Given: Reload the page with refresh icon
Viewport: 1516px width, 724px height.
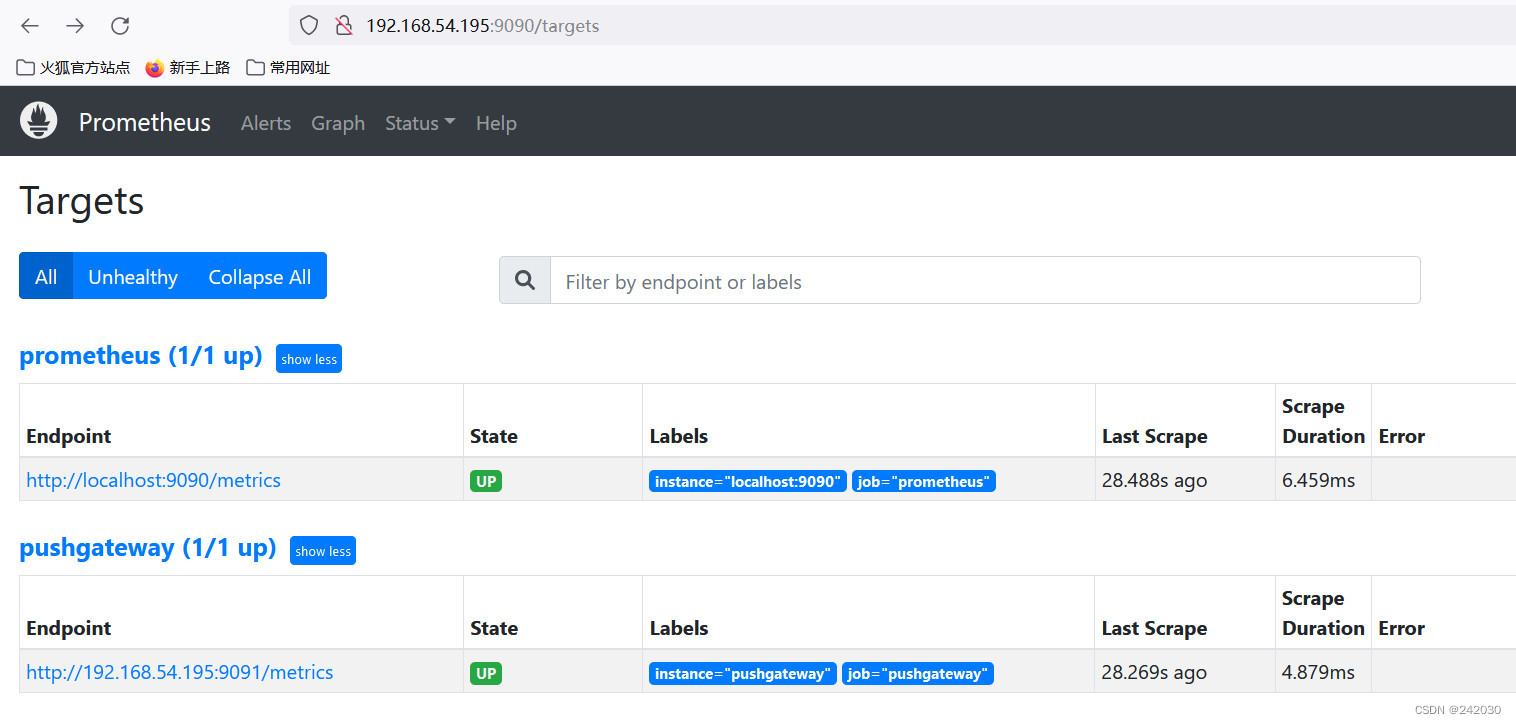Looking at the screenshot, I should [x=120, y=26].
